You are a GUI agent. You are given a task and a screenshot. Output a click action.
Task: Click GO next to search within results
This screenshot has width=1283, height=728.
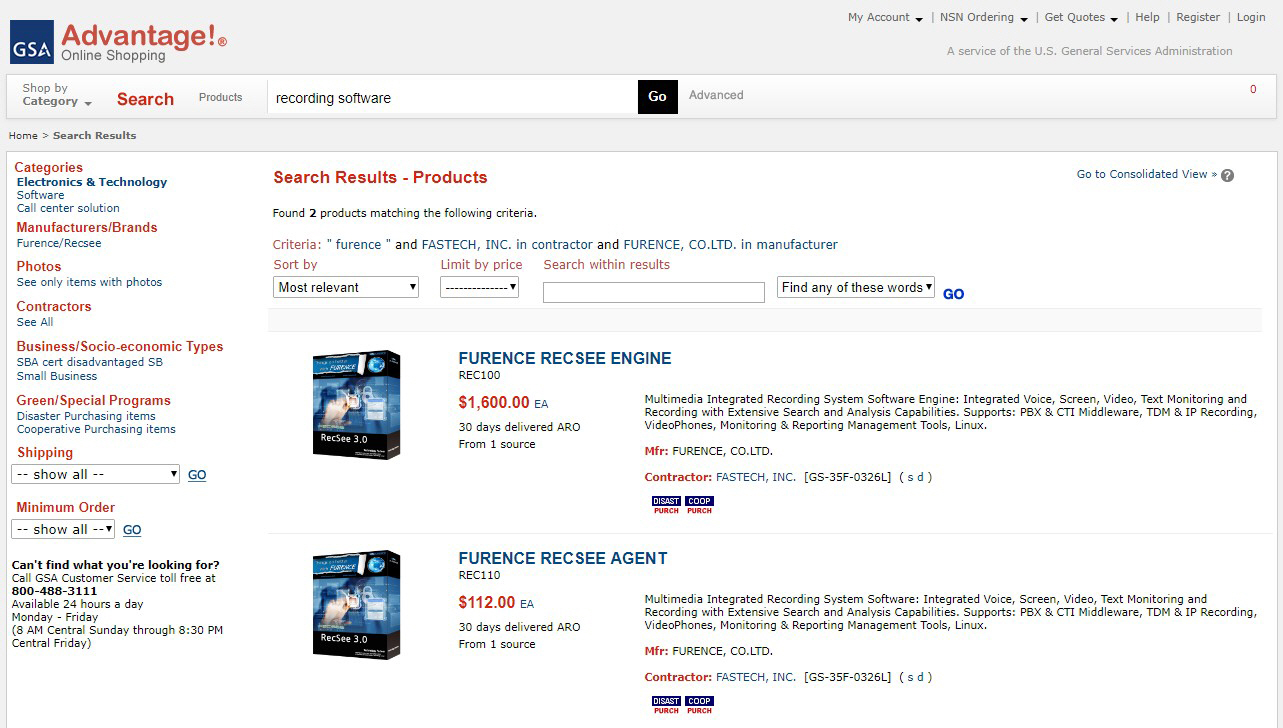(x=954, y=294)
